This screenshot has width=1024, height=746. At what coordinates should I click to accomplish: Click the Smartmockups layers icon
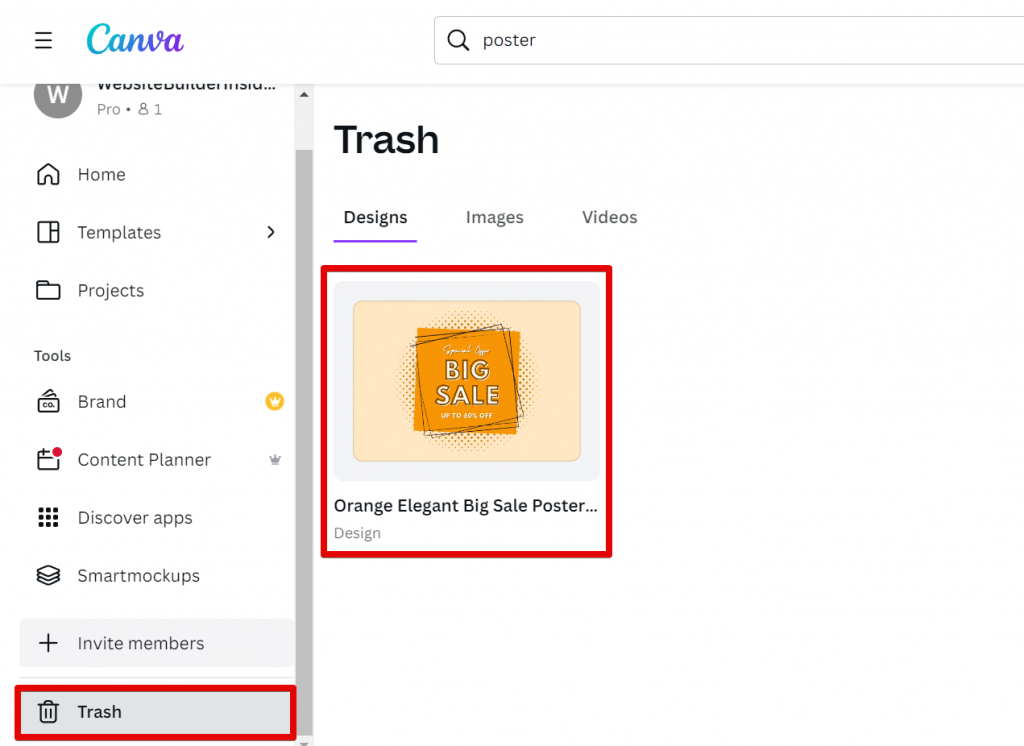[48, 576]
